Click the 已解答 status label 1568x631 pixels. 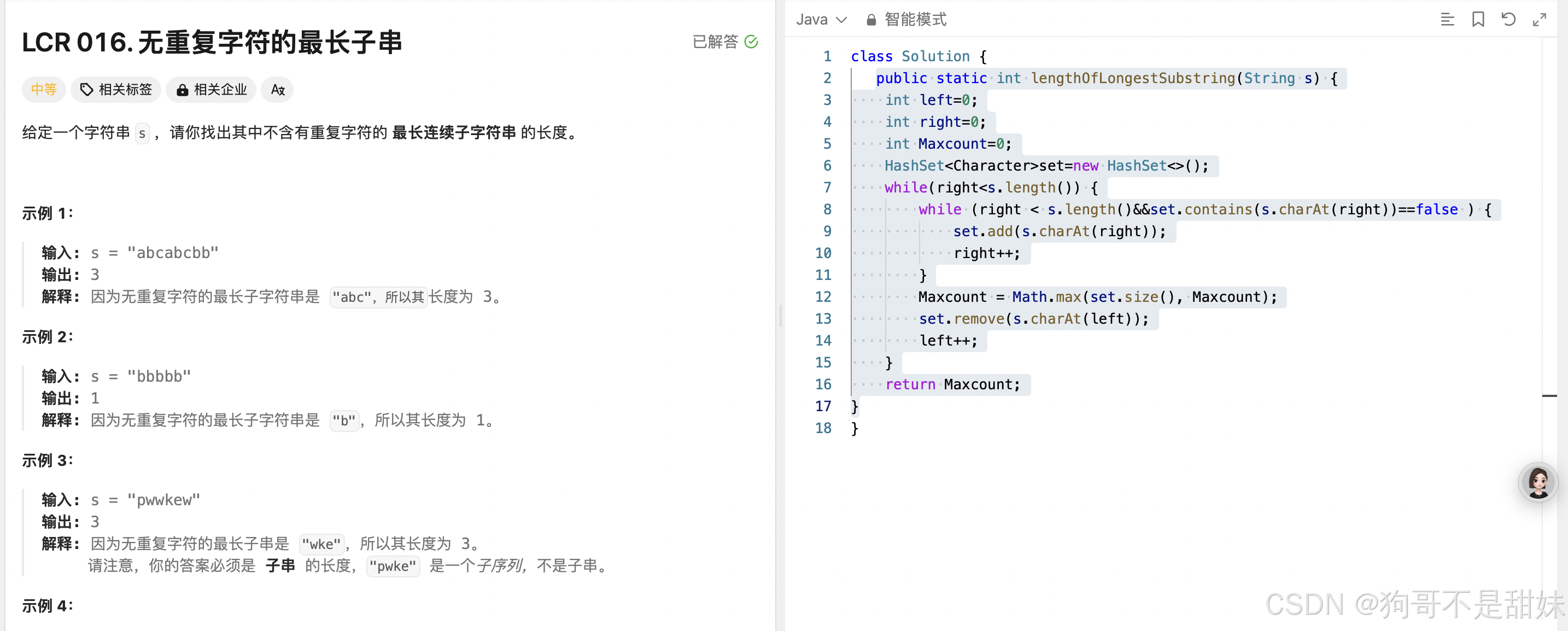[715, 42]
